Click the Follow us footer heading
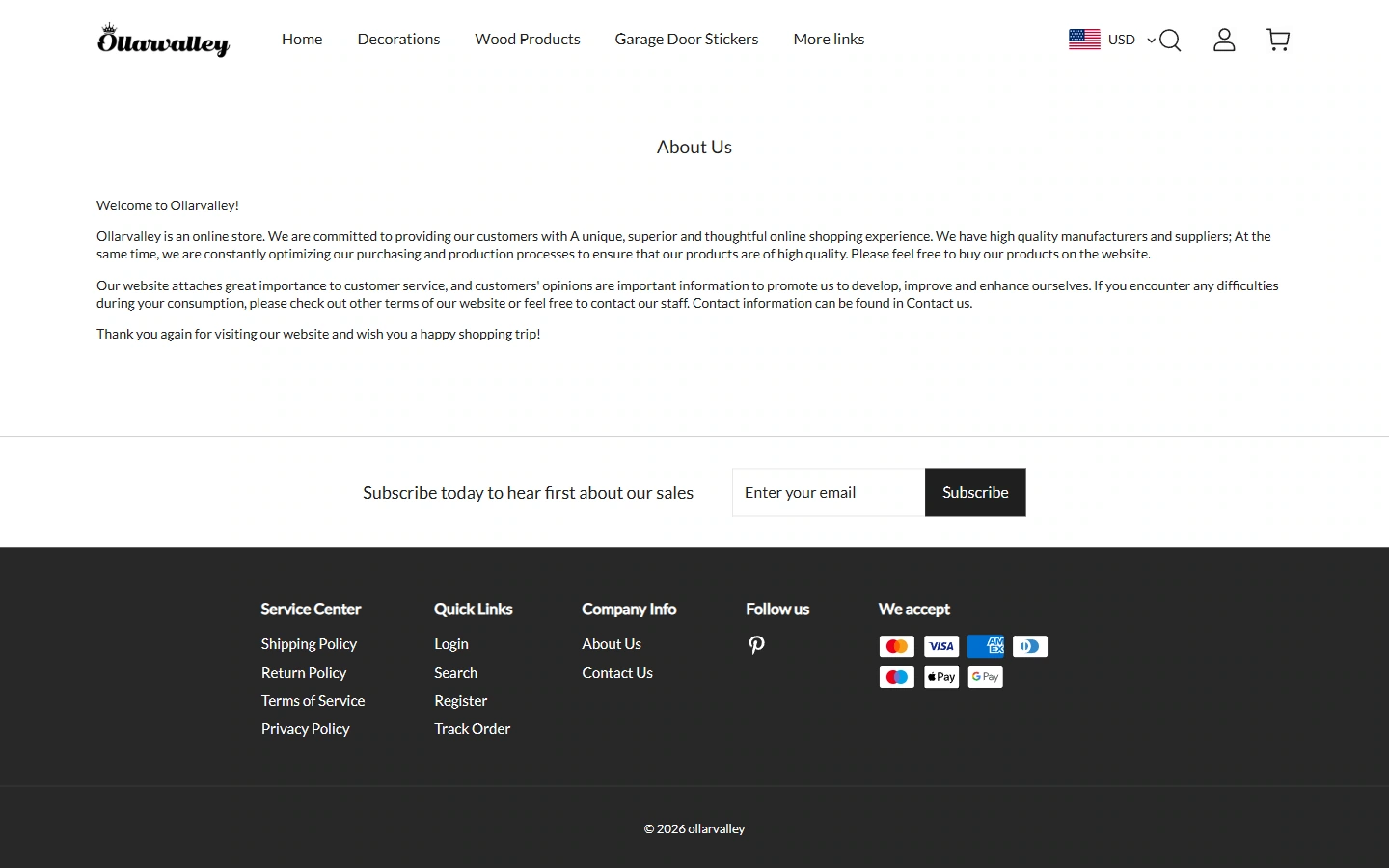The image size is (1389, 868). pos(777,610)
